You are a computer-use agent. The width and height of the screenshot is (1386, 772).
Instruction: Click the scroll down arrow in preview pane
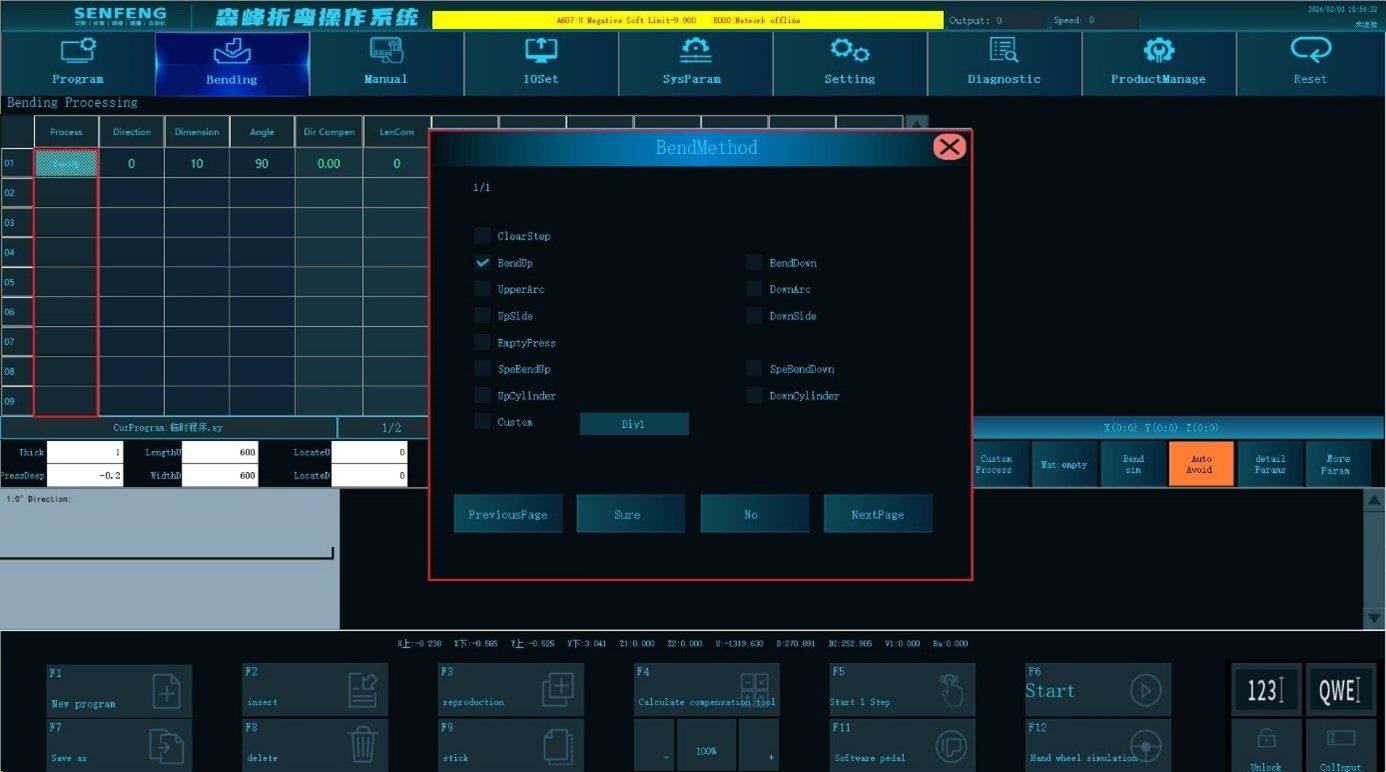click(x=1375, y=619)
